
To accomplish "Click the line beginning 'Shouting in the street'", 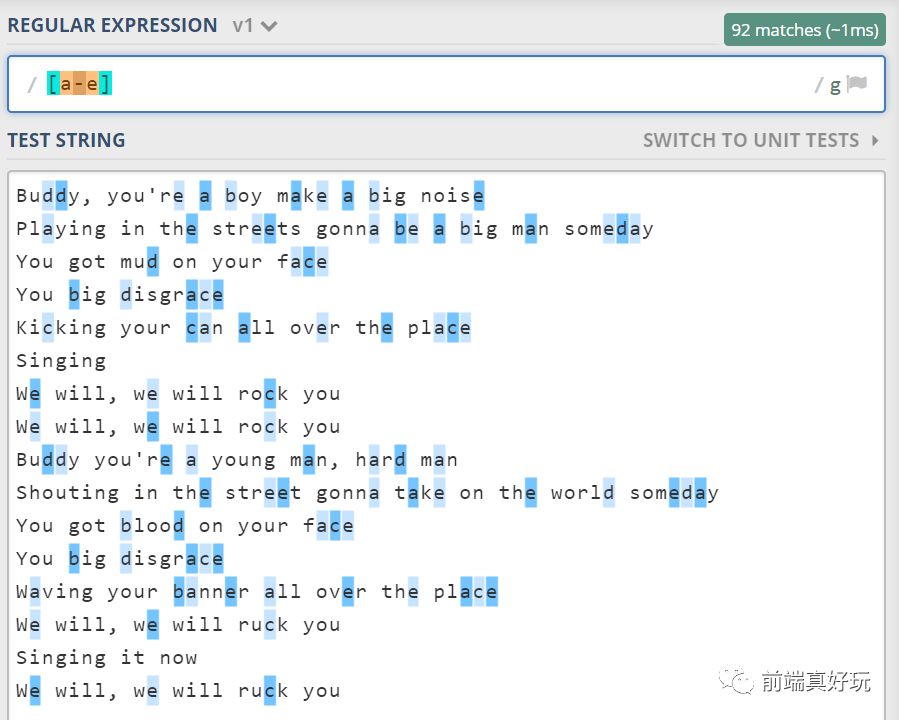I will (368, 493).
